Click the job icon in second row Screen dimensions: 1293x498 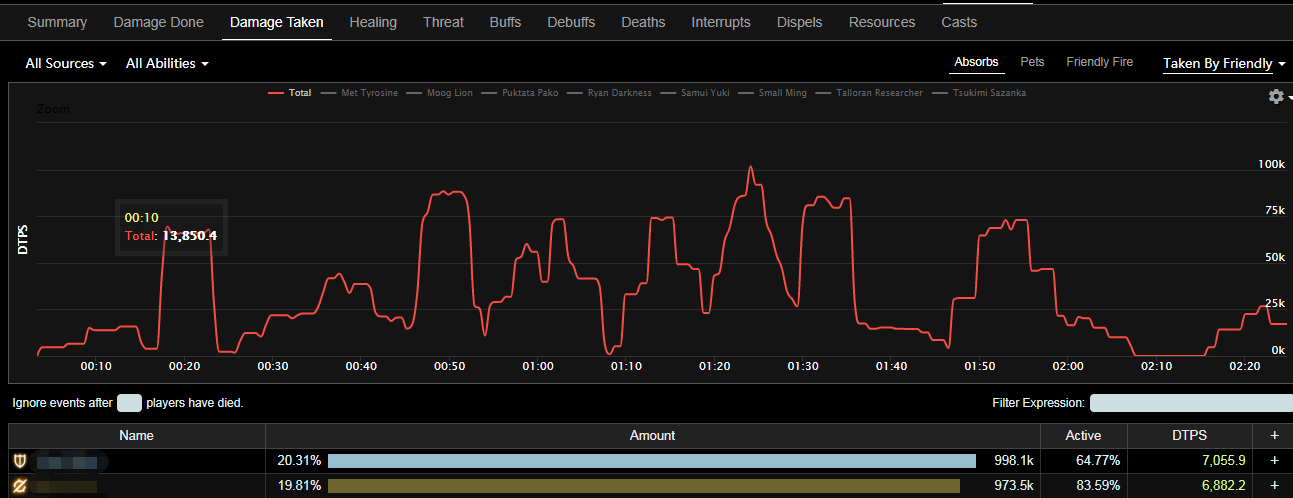pos(19,486)
